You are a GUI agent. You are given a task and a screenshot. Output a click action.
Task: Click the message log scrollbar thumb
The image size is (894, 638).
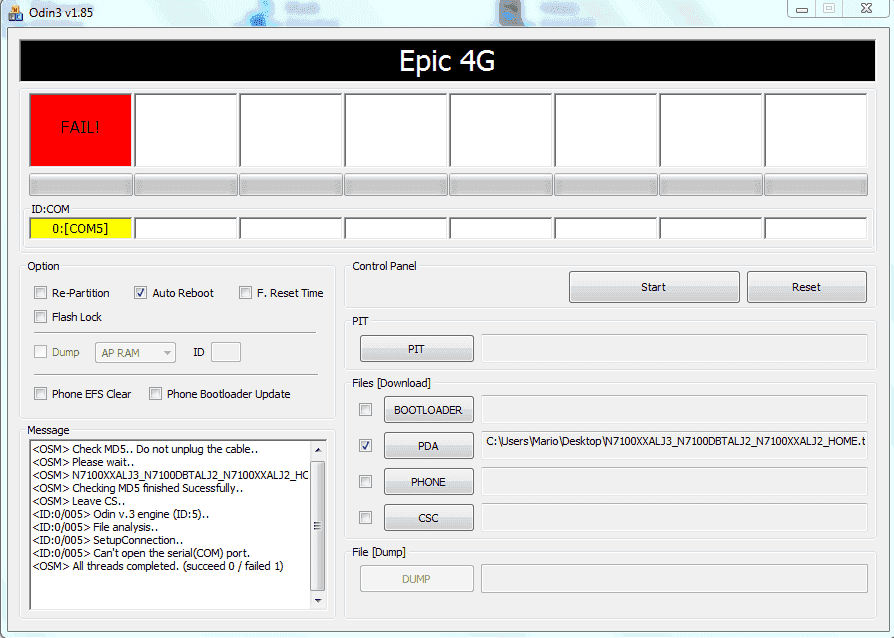(318, 526)
